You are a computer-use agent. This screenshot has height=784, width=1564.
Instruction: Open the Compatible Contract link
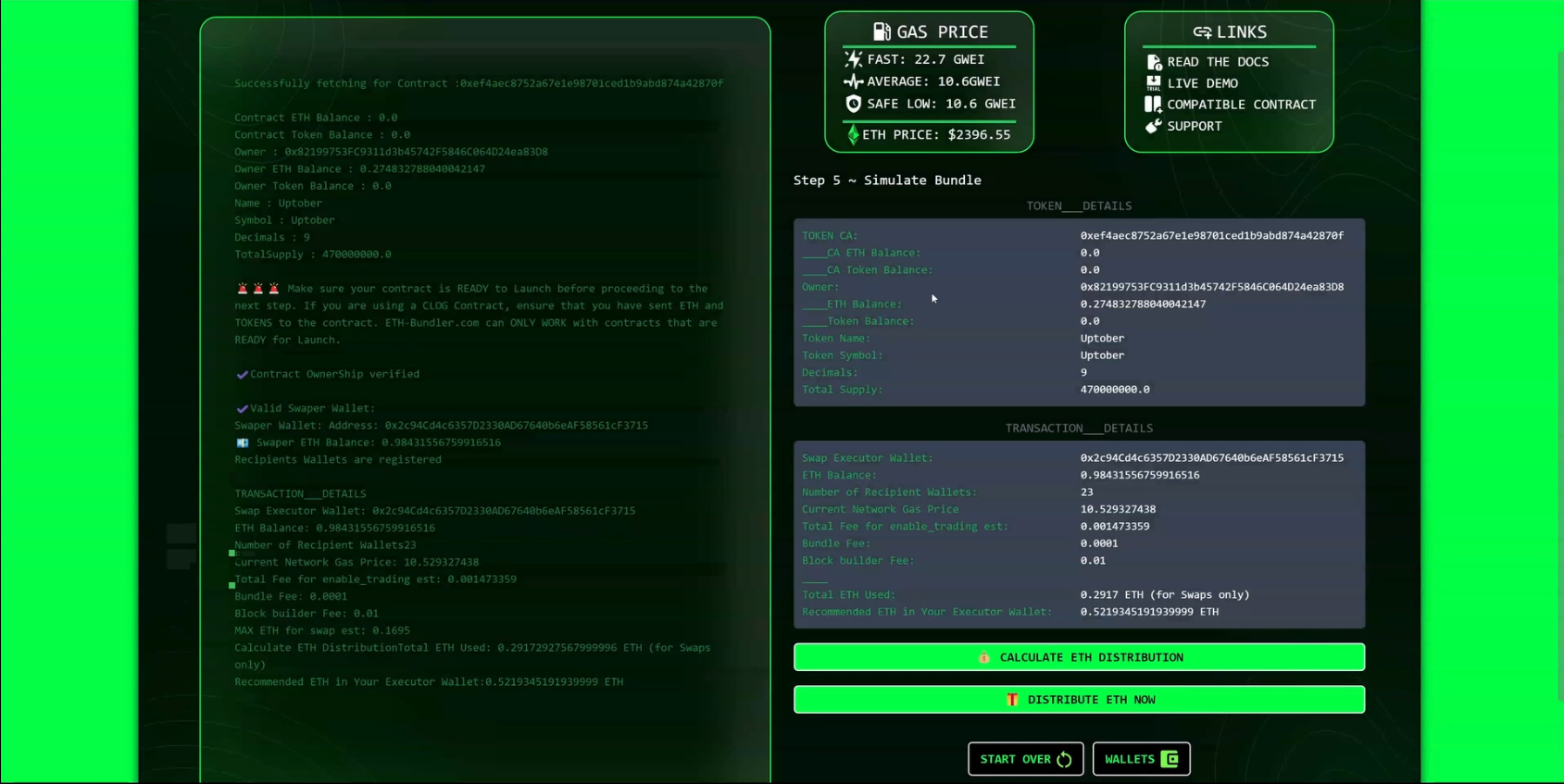(x=1241, y=105)
